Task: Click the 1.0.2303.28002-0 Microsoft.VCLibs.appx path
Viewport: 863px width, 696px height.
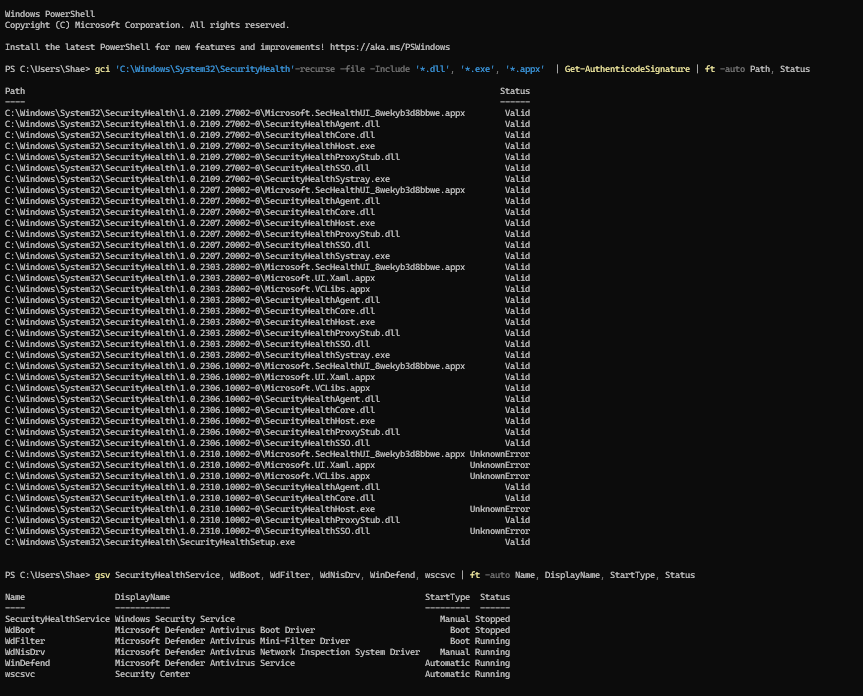Action: (187, 289)
